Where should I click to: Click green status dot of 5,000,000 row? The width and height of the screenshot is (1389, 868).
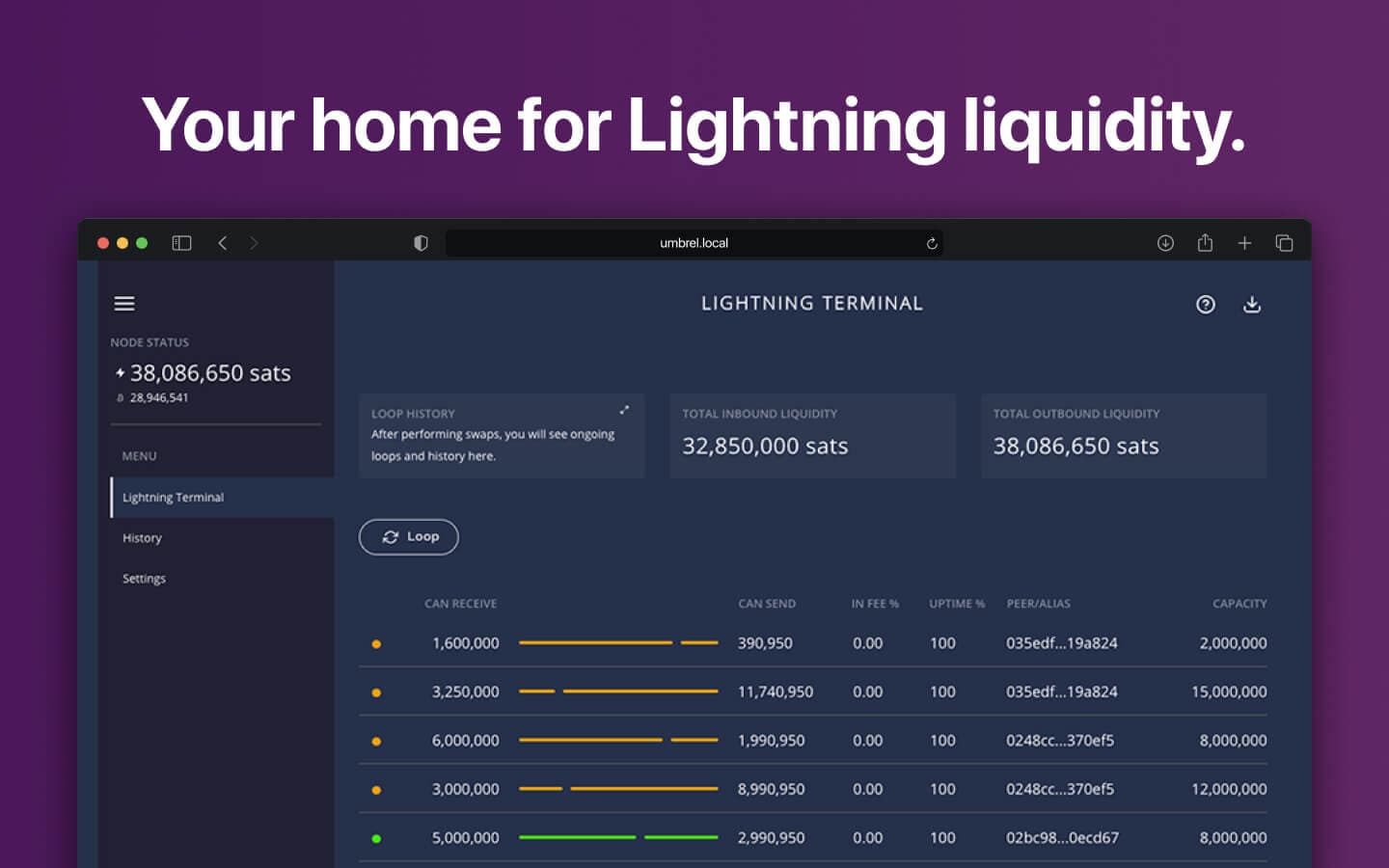[376, 839]
